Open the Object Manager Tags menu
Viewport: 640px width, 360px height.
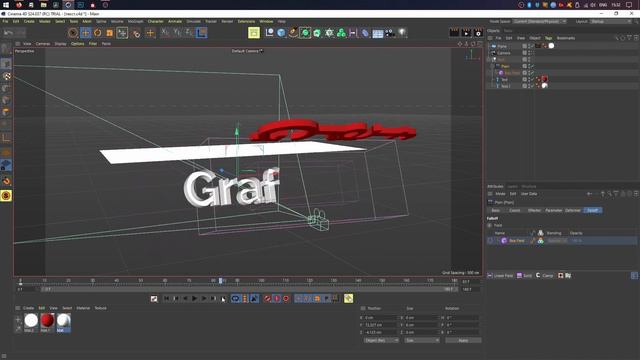[548, 38]
